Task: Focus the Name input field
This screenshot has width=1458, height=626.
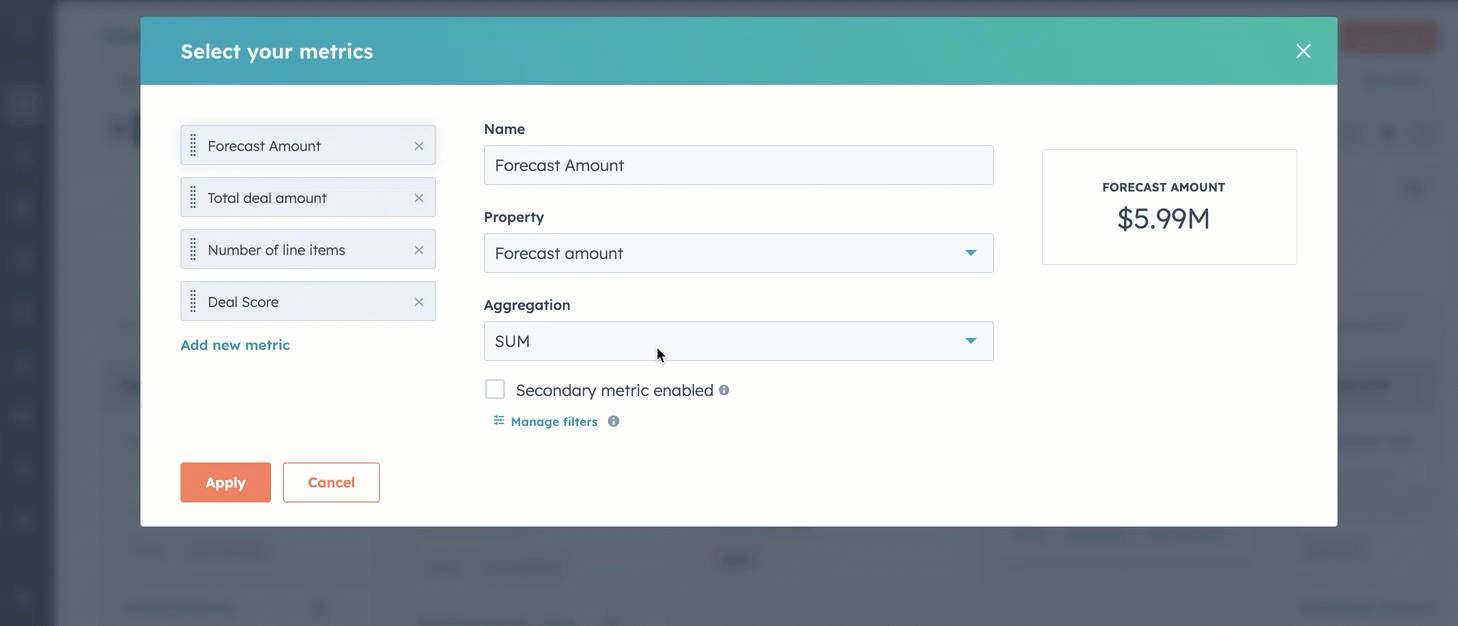Action: [738, 165]
